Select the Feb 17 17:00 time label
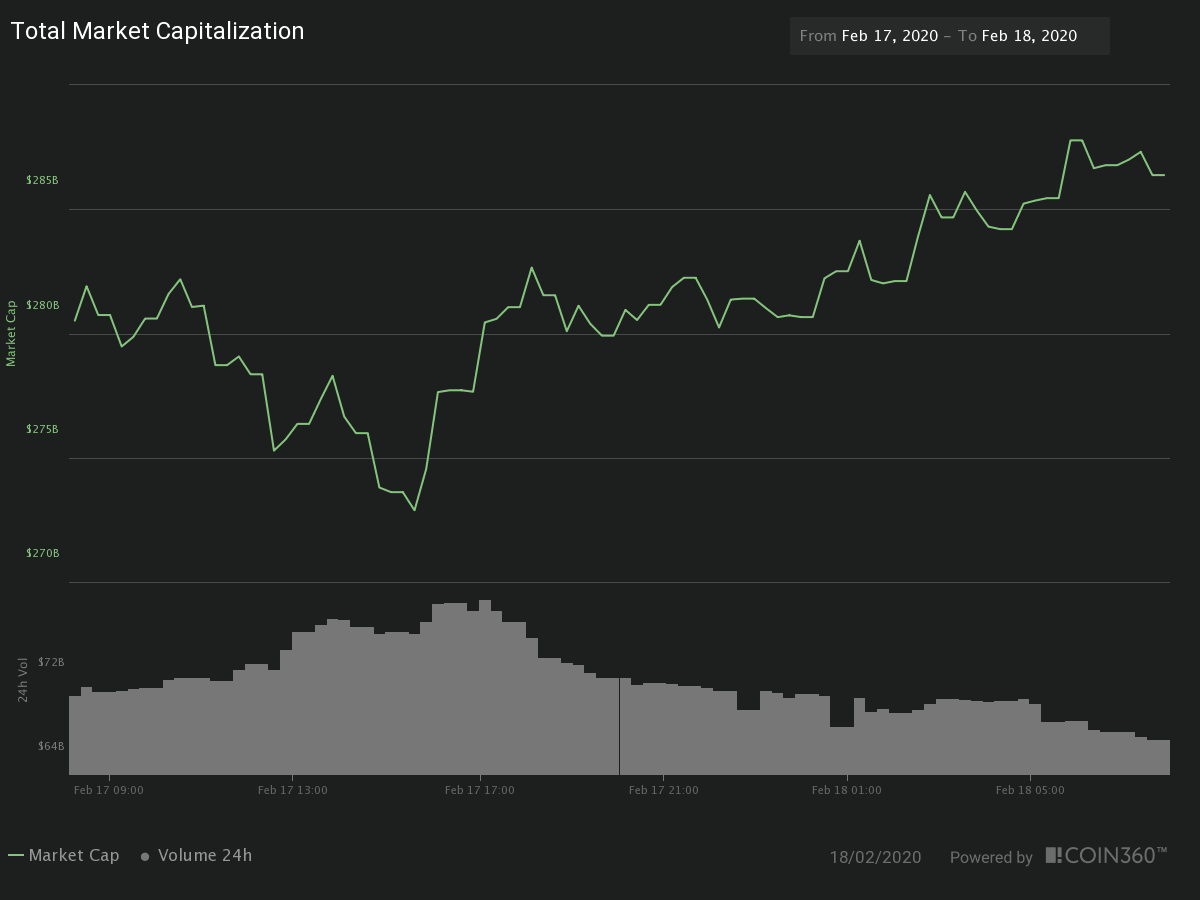 pos(480,790)
